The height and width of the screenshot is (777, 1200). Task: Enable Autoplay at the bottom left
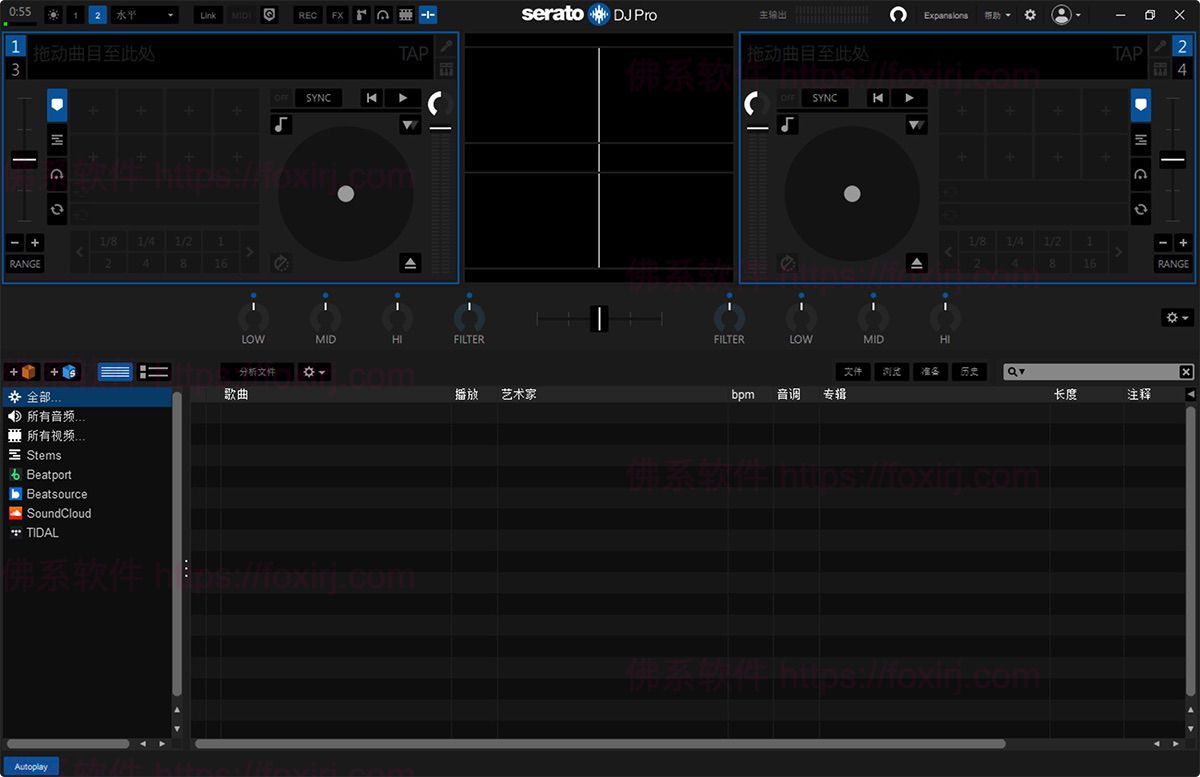click(30, 766)
